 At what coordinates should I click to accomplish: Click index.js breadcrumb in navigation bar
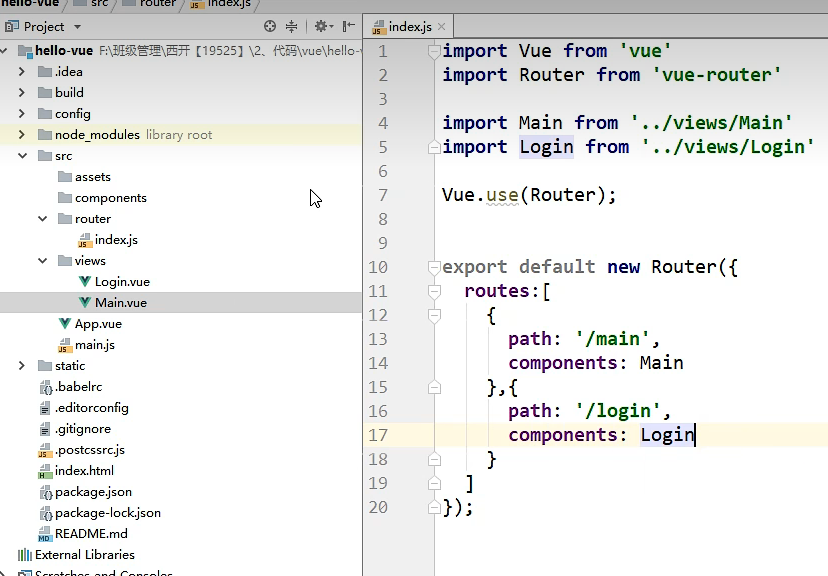[220, 4]
